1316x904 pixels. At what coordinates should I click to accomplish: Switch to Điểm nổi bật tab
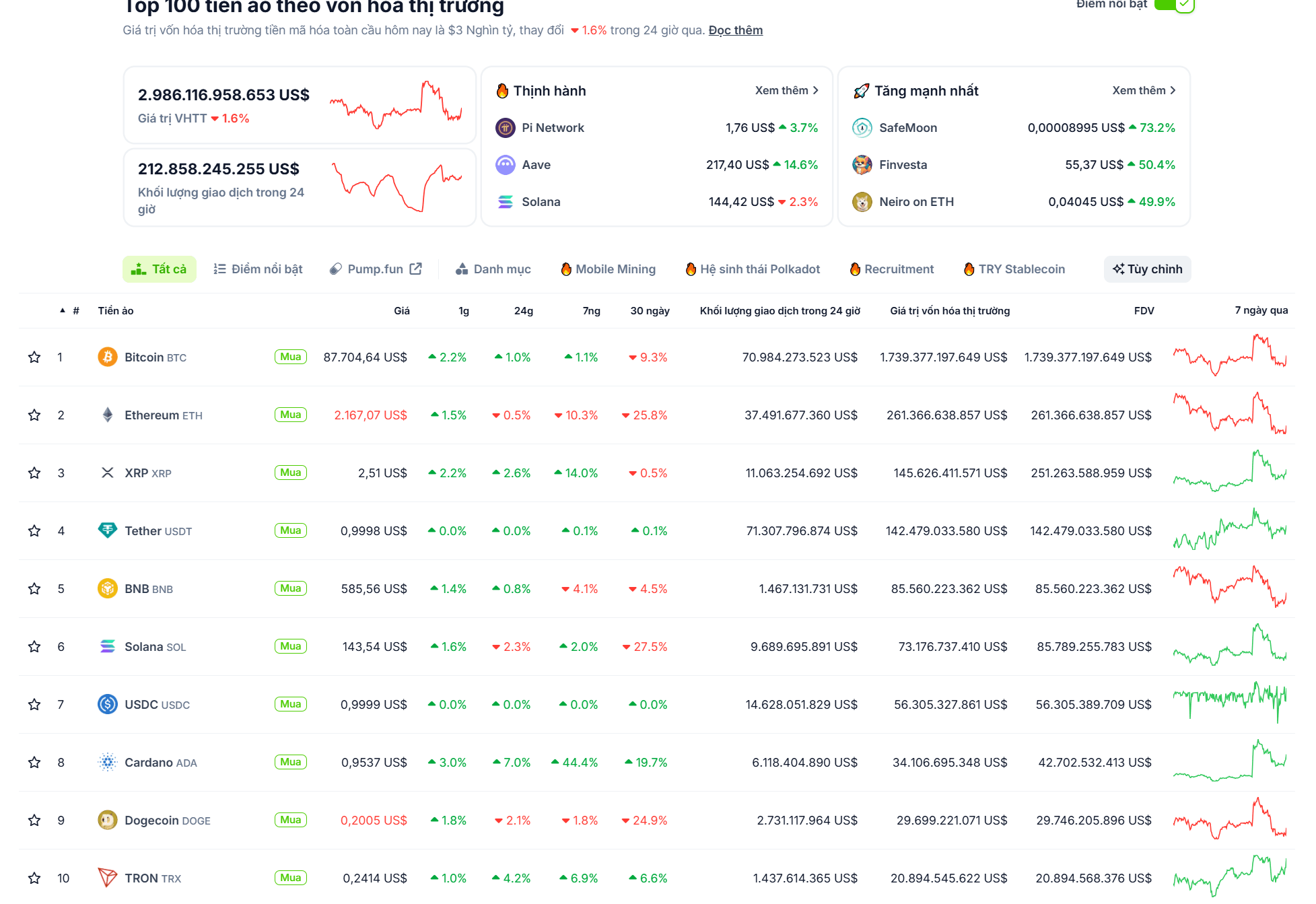pyautogui.click(x=258, y=269)
